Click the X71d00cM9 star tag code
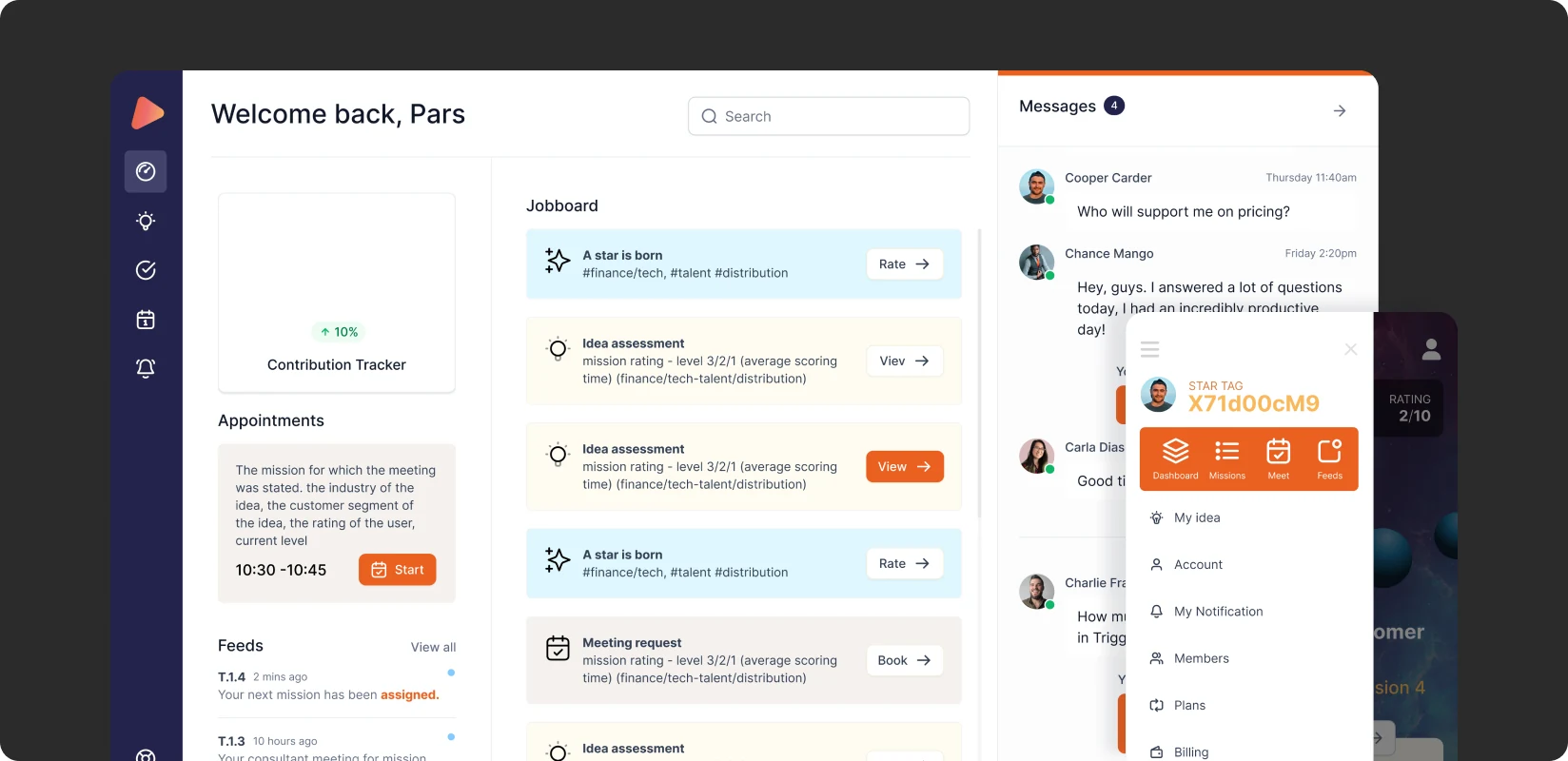Image resolution: width=1568 pixels, height=761 pixels. coord(1254,403)
